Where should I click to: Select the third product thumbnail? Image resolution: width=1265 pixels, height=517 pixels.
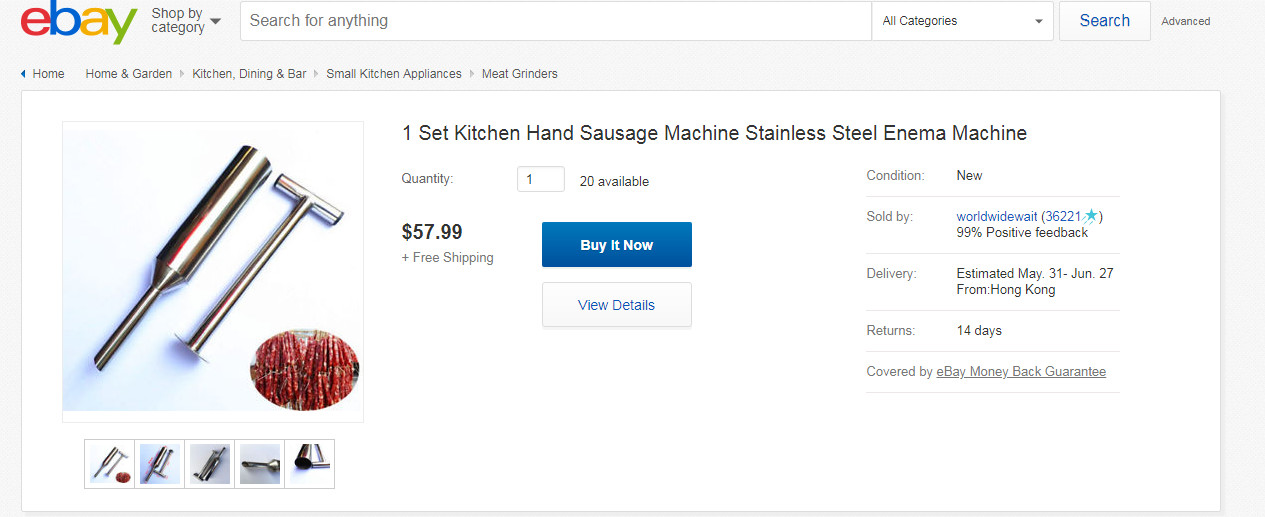coord(210,464)
